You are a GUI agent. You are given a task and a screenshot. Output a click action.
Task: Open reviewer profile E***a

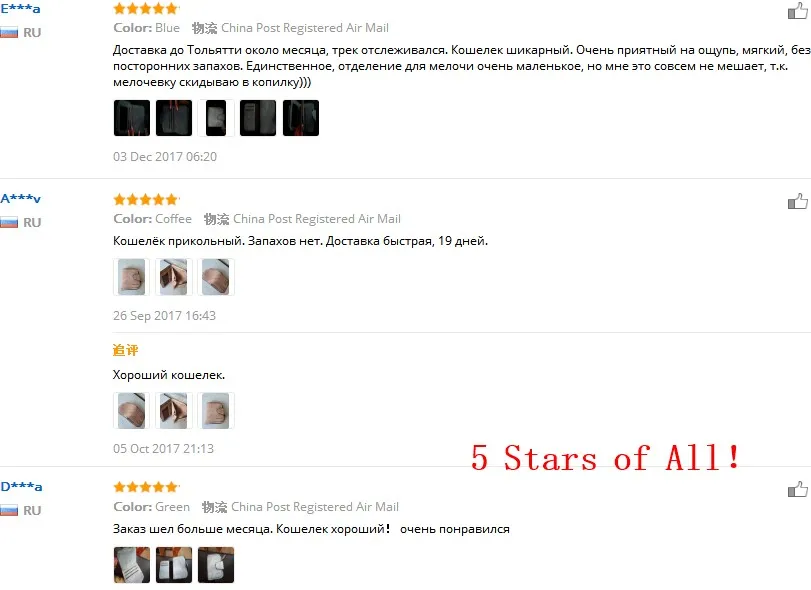20,9
